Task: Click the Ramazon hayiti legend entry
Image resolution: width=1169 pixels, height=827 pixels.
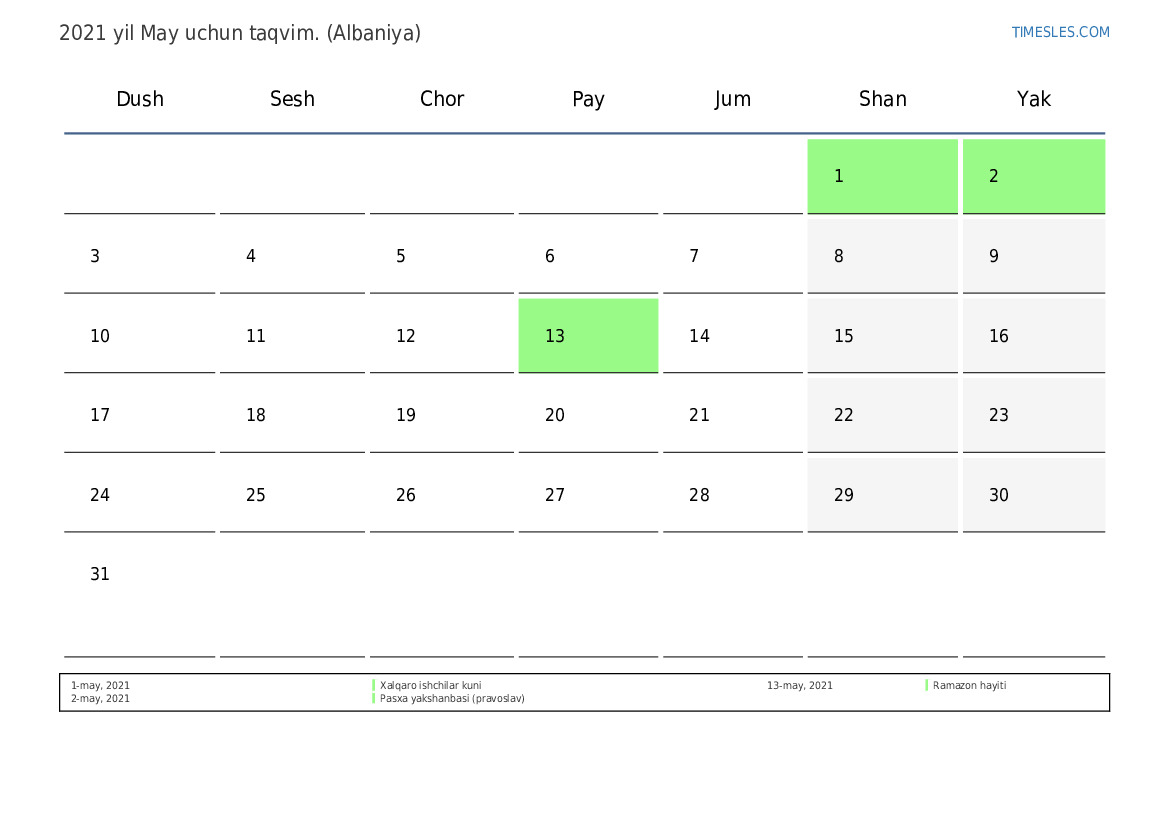Action: pyautogui.click(x=969, y=686)
